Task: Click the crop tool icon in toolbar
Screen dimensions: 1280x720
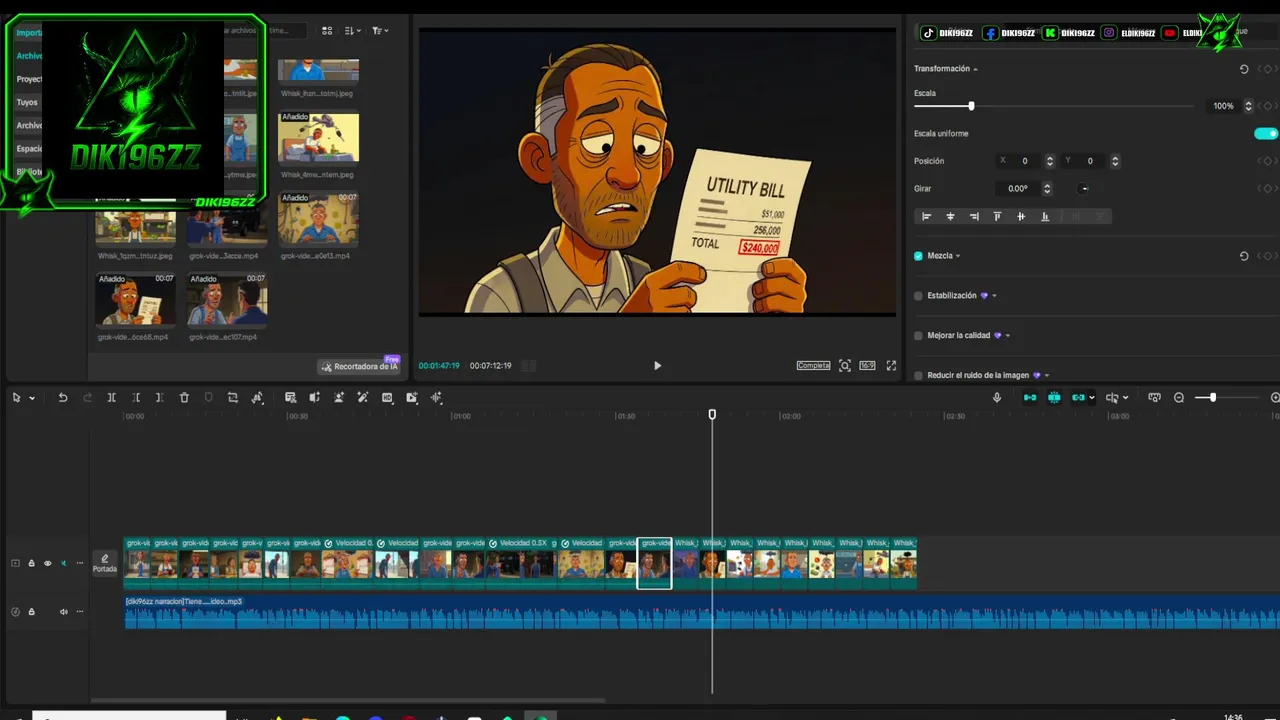Action: click(x=232, y=398)
